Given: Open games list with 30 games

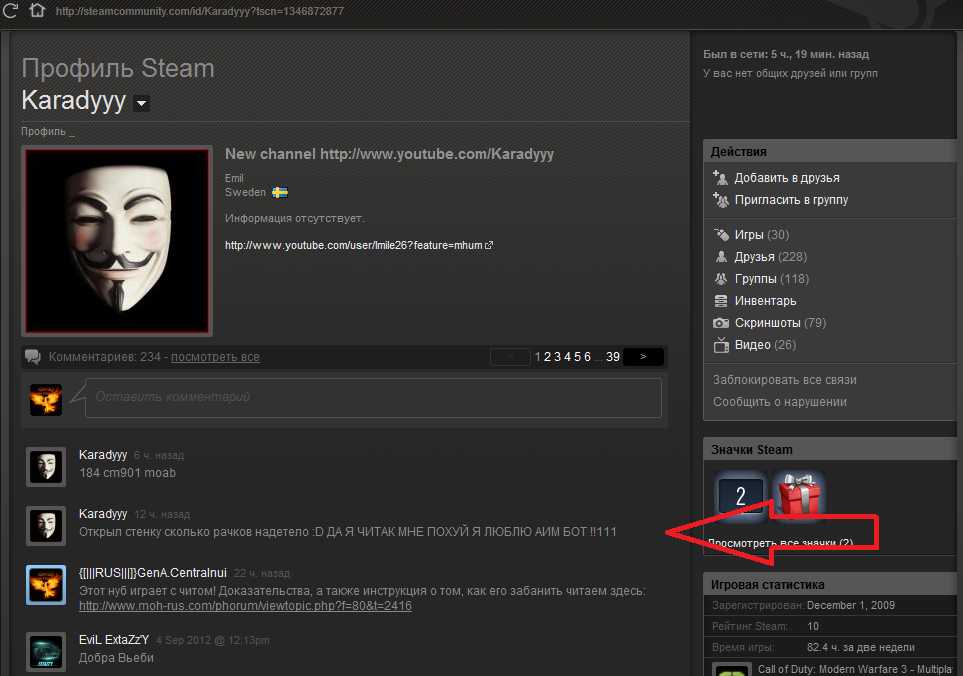Looking at the screenshot, I should pos(750,235).
